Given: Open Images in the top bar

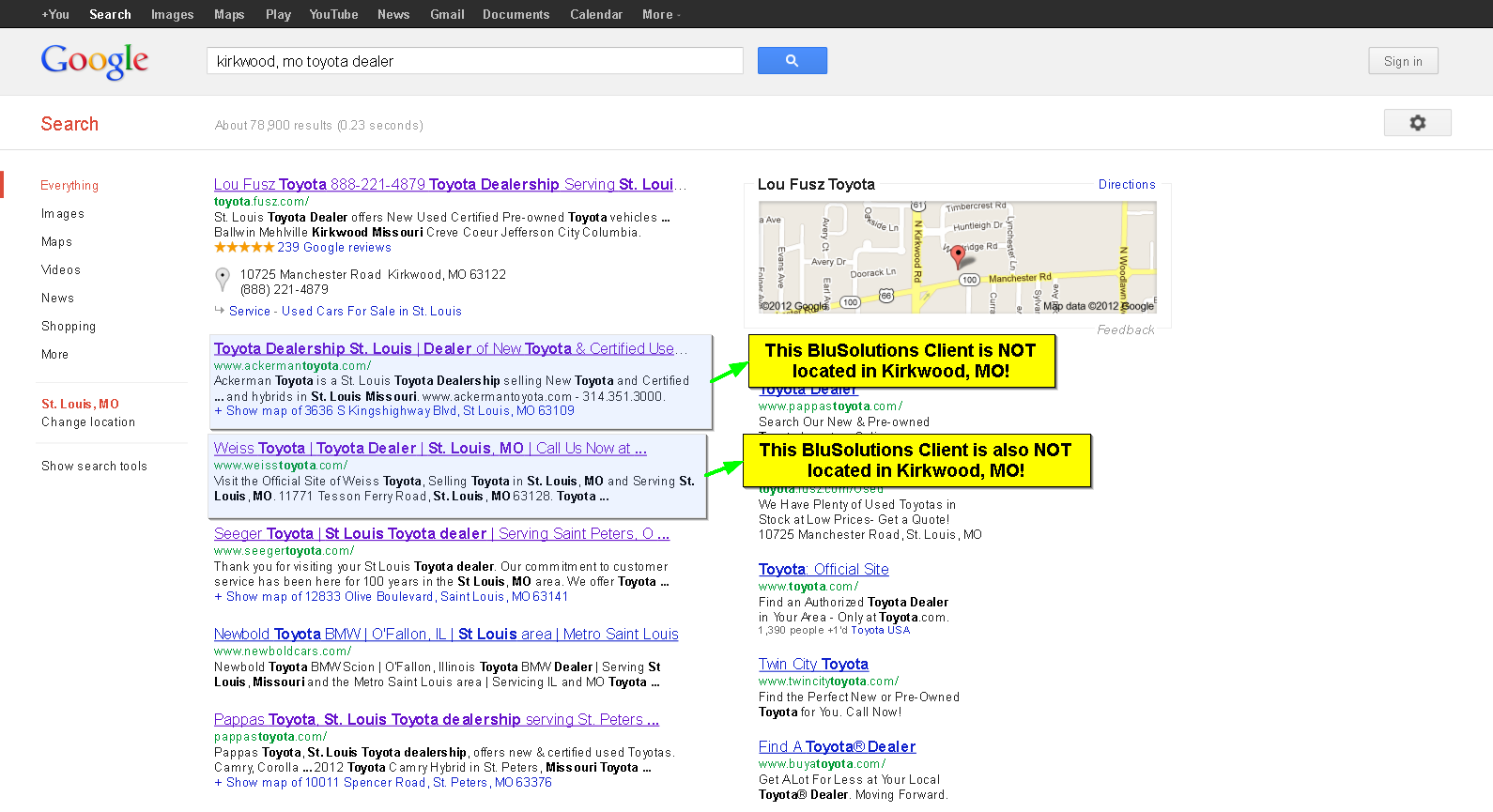Looking at the screenshot, I should (172, 14).
